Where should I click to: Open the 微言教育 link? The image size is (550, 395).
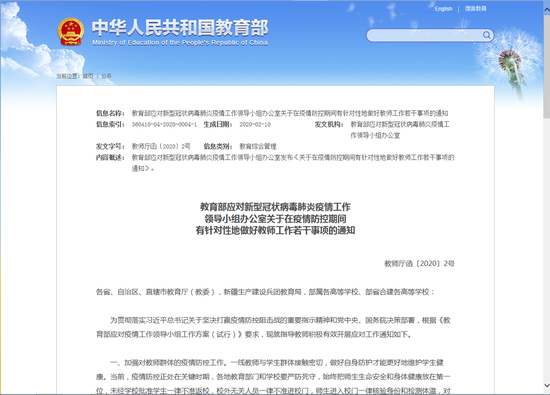pyautogui.click(x=476, y=9)
